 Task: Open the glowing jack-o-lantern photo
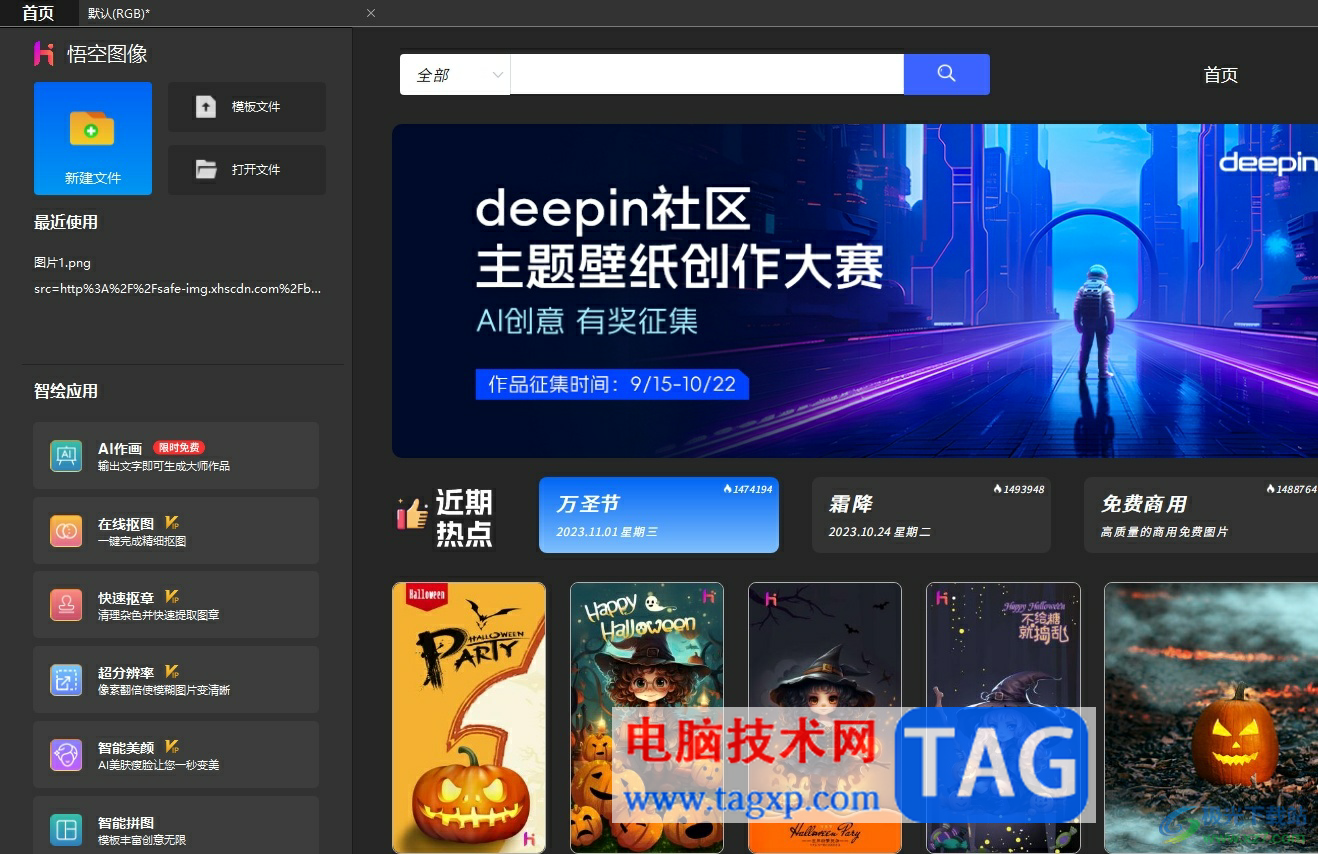(1211, 717)
